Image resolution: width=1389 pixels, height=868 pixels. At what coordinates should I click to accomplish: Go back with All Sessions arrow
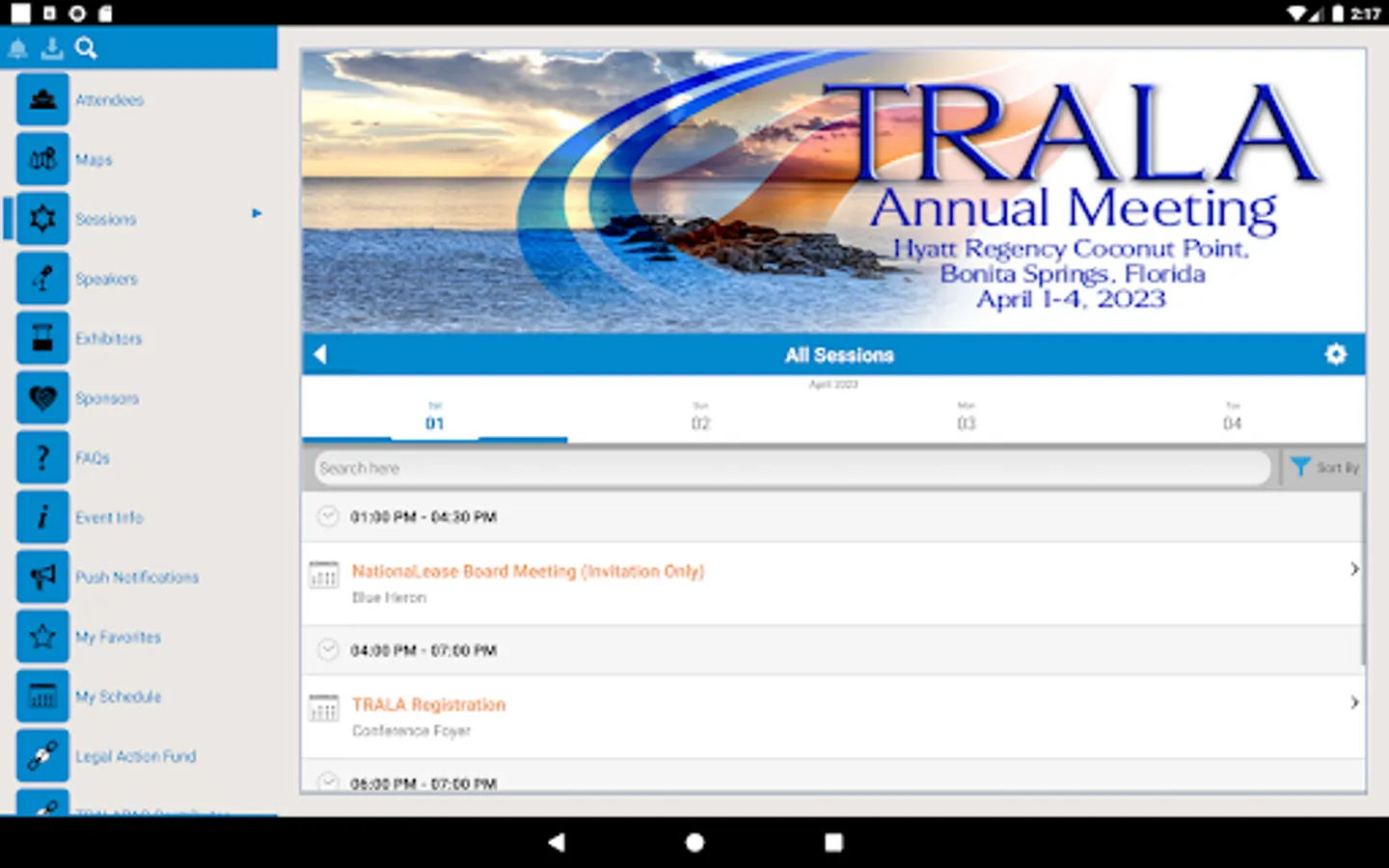pos(320,354)
